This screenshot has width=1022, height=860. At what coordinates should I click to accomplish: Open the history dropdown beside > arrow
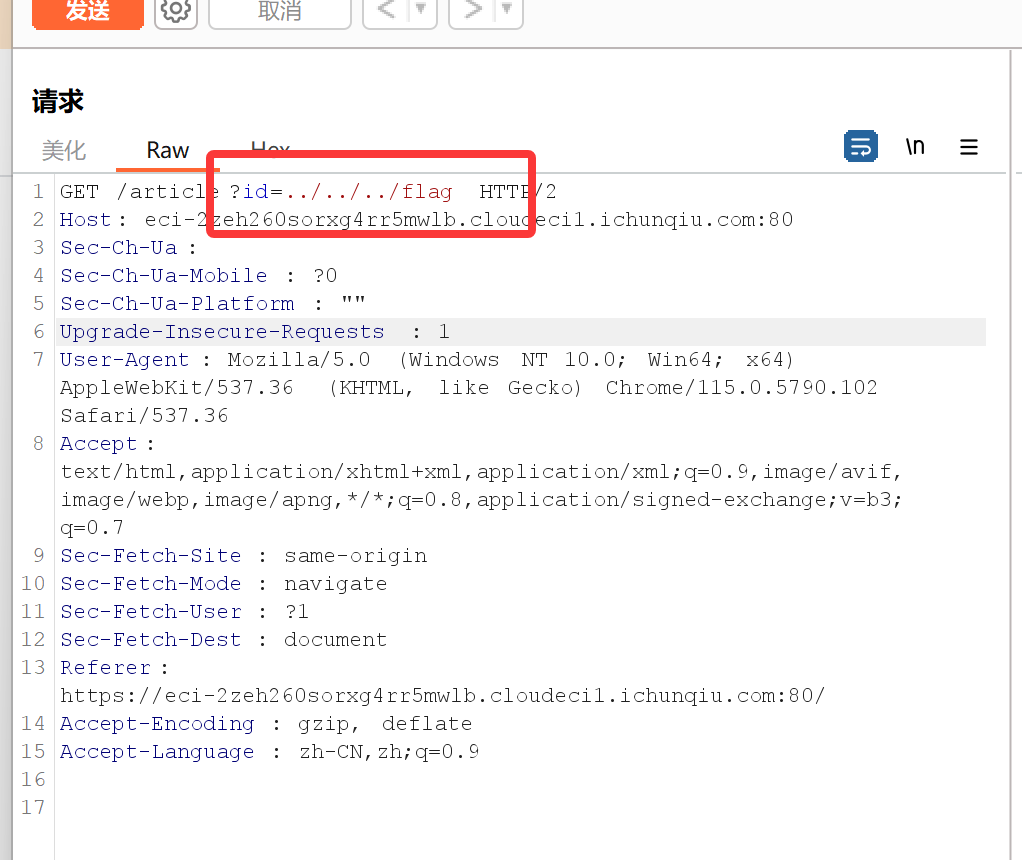[x=507, y=11]
